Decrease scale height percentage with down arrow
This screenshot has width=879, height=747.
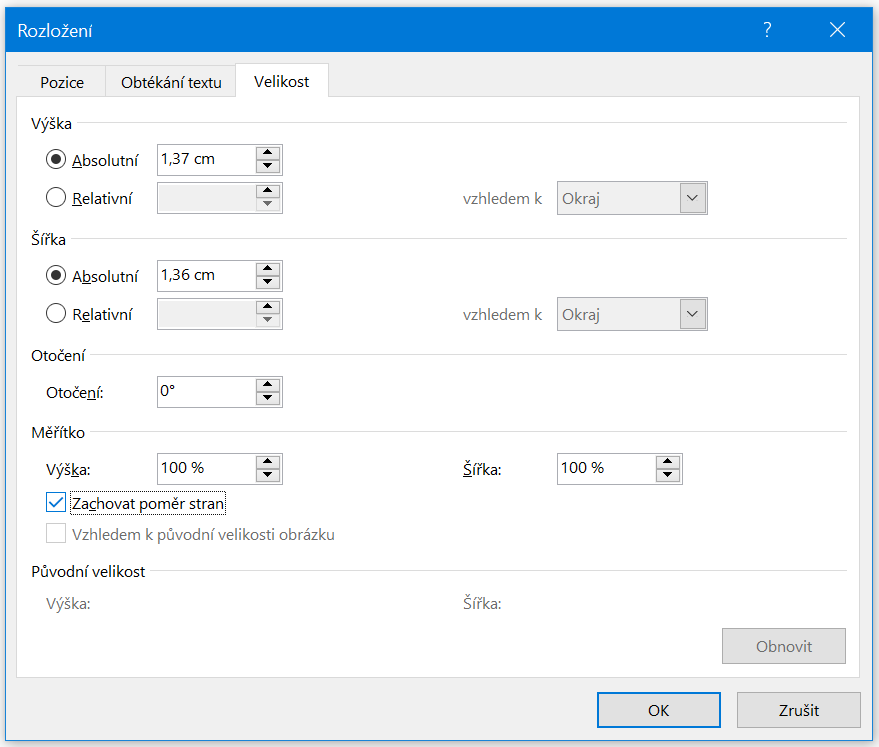[x=266, y=476]
